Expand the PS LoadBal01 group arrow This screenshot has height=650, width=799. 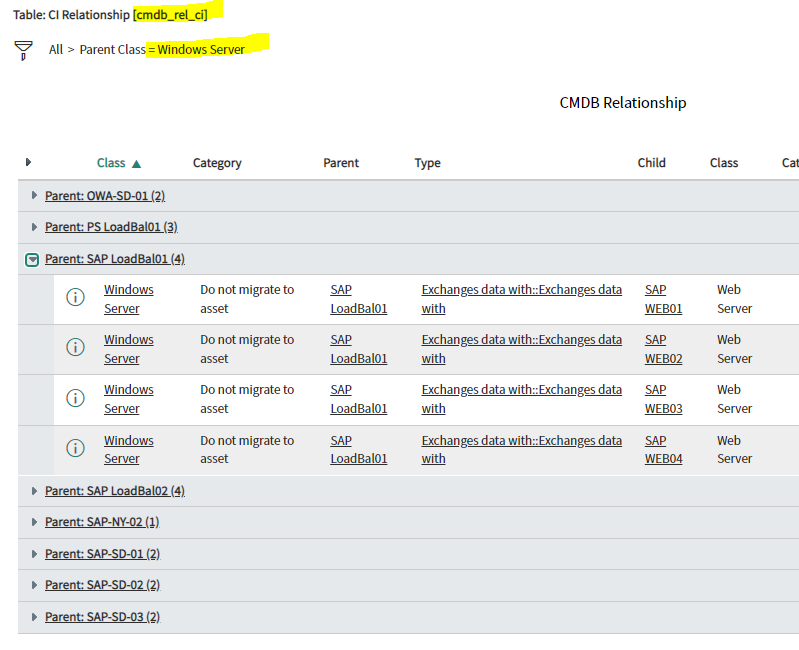34,227
